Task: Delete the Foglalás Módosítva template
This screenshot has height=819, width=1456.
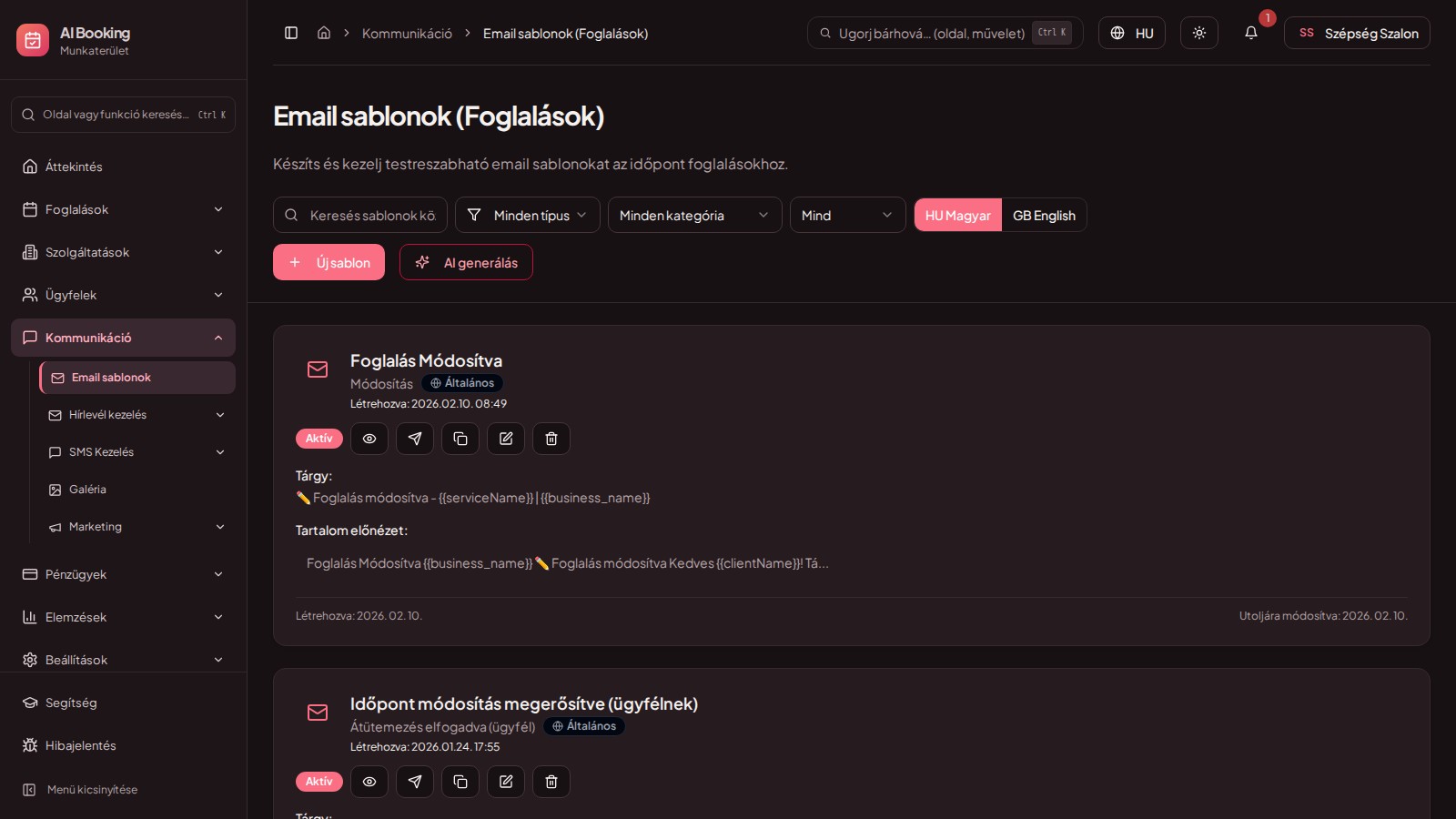Action: click(551, 439)
